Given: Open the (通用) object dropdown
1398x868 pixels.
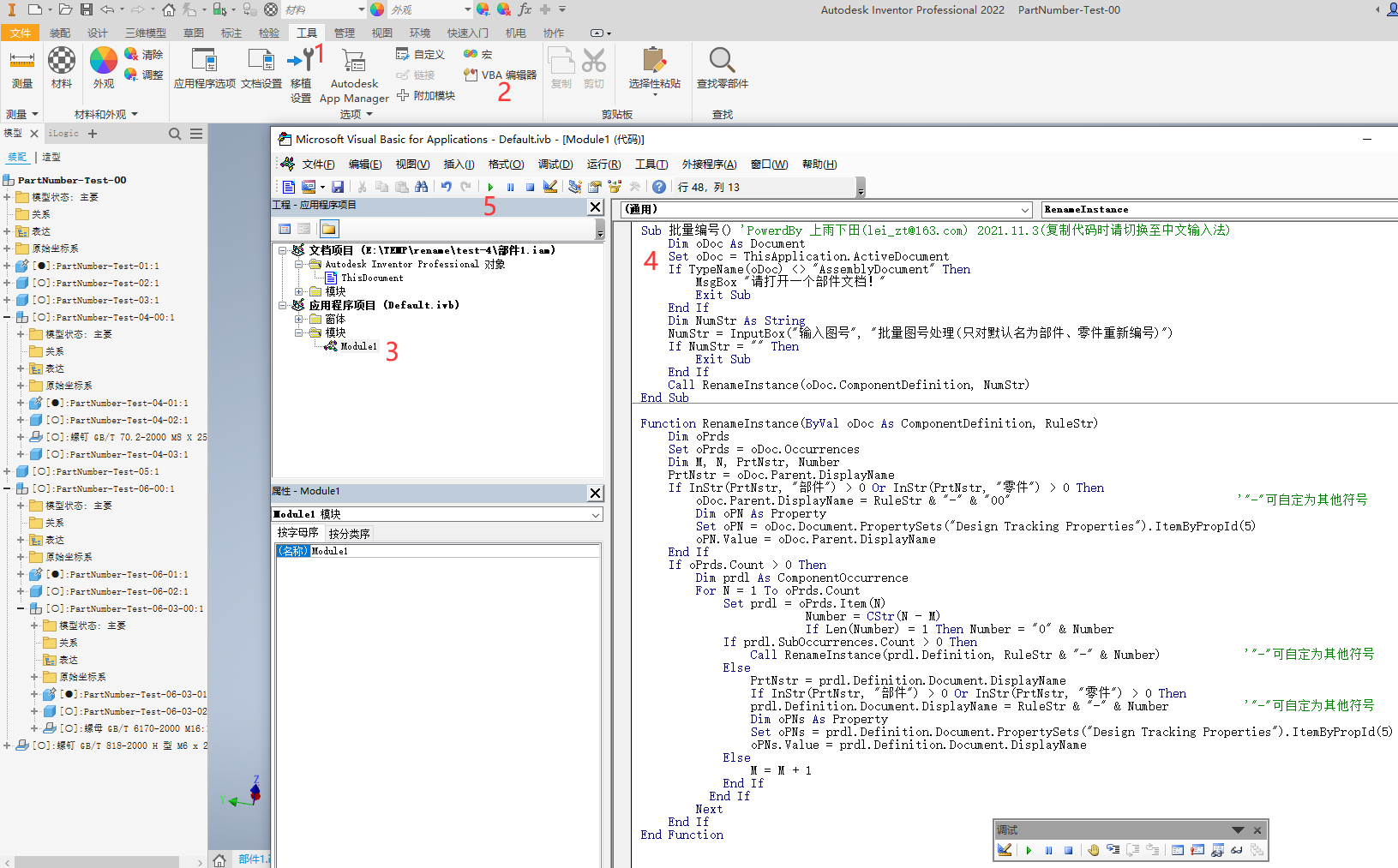Looking at the screenshot, I should (x=1024, y=210).
